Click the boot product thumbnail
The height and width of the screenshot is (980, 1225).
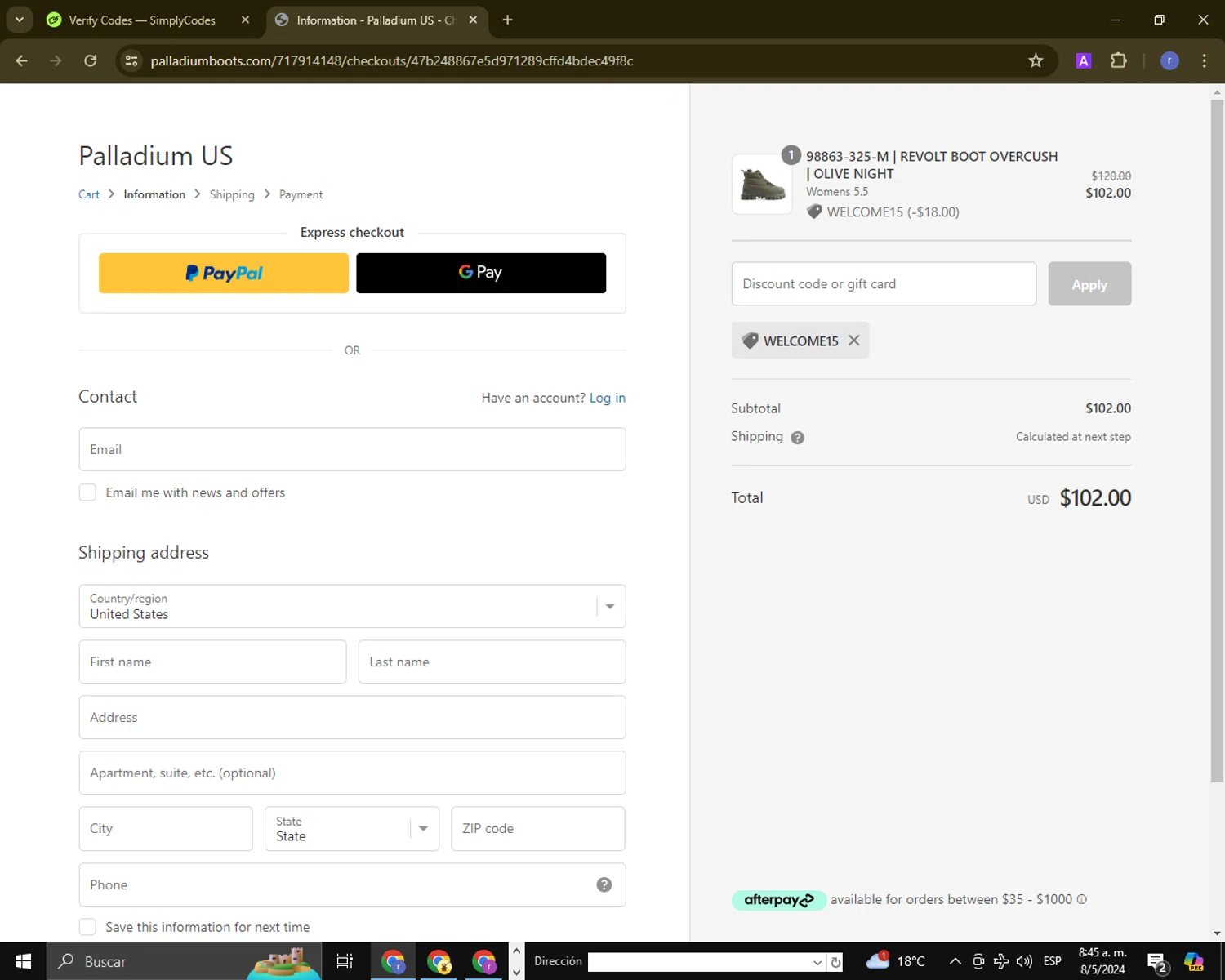pos(762,185)
